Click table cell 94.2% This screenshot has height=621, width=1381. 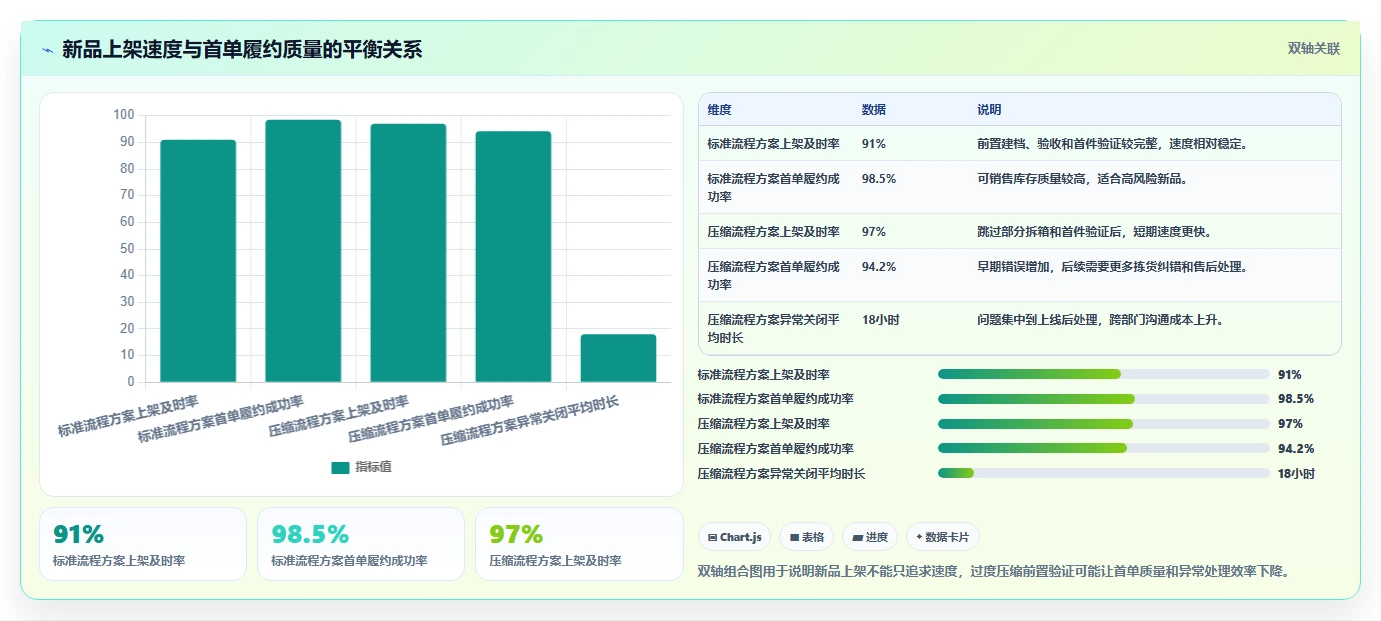coord(878,267)
